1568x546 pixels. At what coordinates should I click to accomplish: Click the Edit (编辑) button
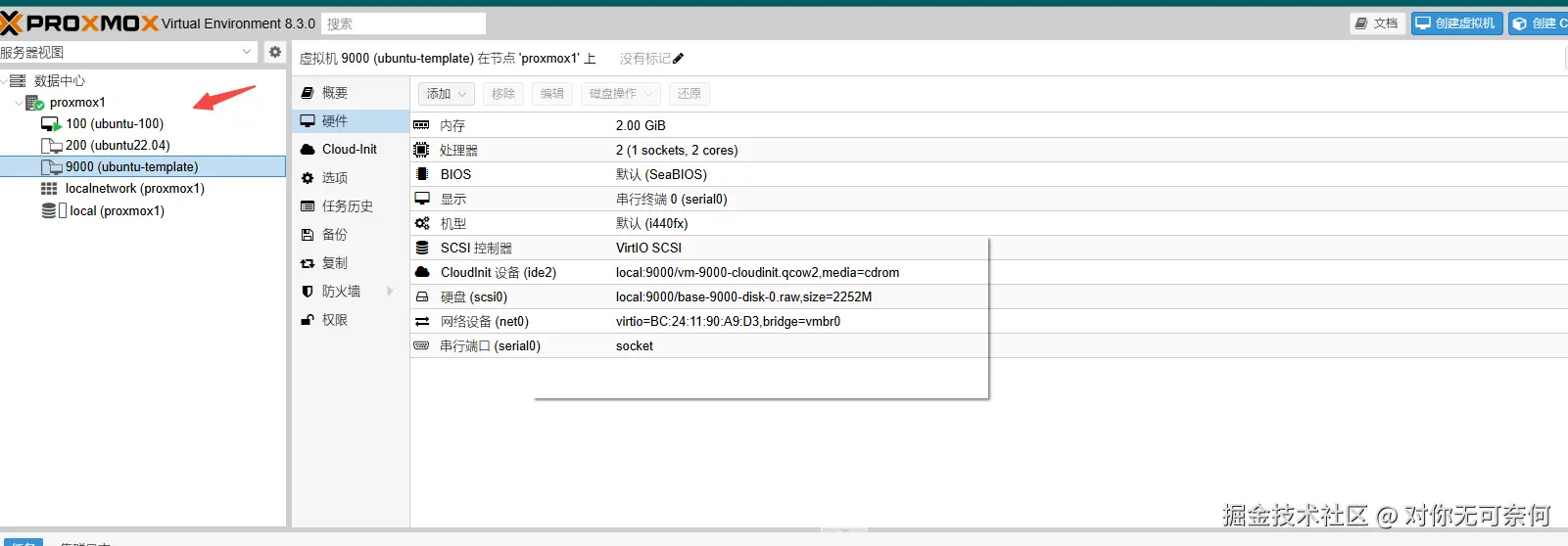(552, 94)
